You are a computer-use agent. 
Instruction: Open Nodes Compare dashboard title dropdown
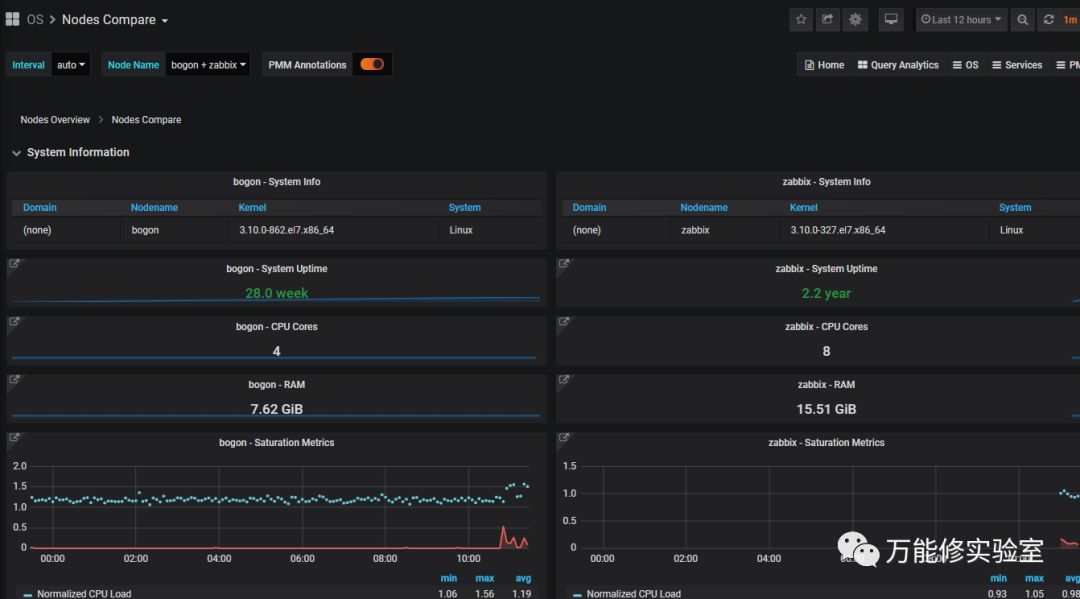point(115,20)
